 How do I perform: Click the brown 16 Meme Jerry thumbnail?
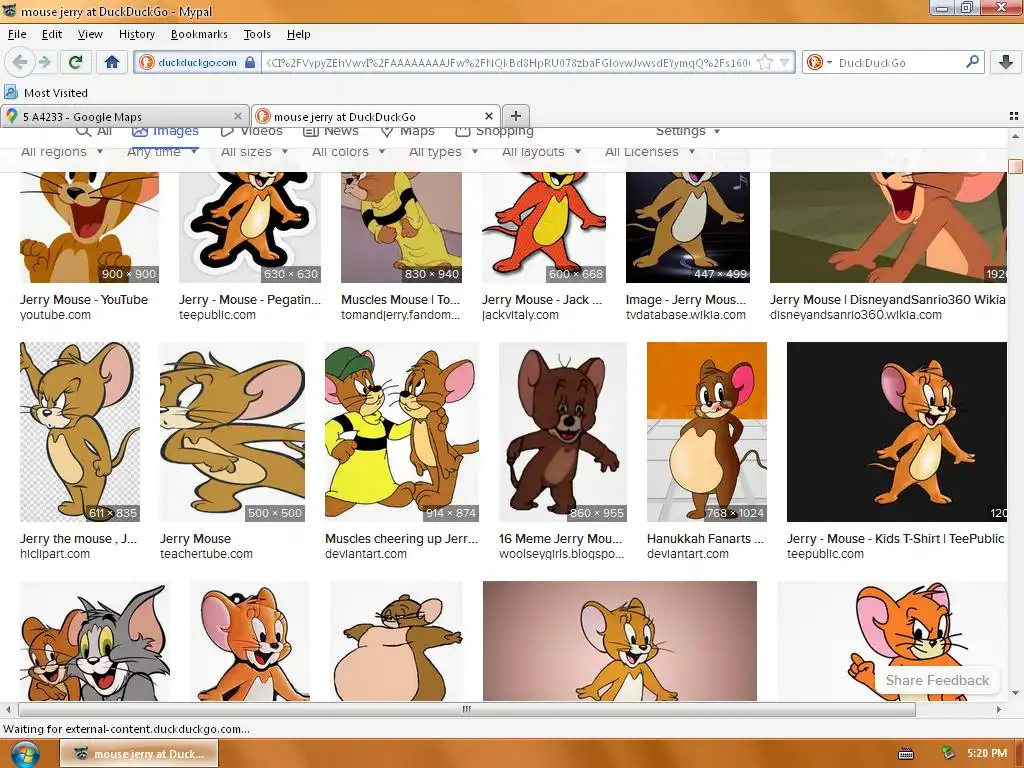click(563, 432)
